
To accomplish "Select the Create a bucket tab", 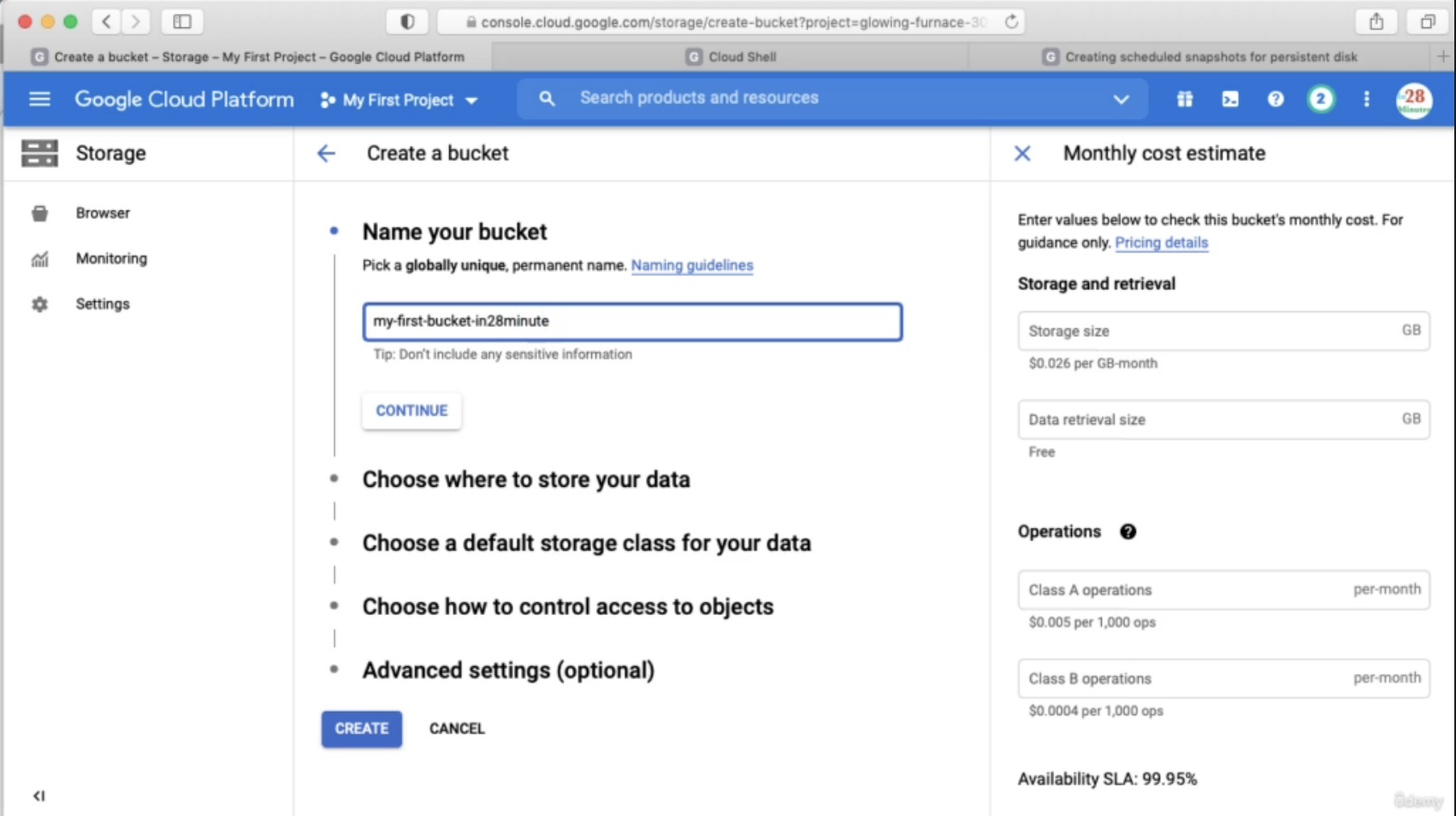I will tap(248, 56).
